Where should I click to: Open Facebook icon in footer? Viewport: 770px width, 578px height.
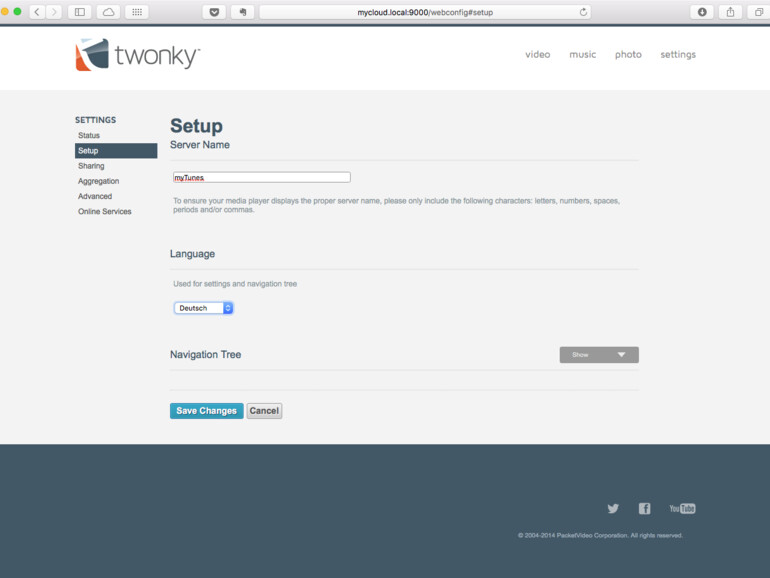tap(644, 508)
